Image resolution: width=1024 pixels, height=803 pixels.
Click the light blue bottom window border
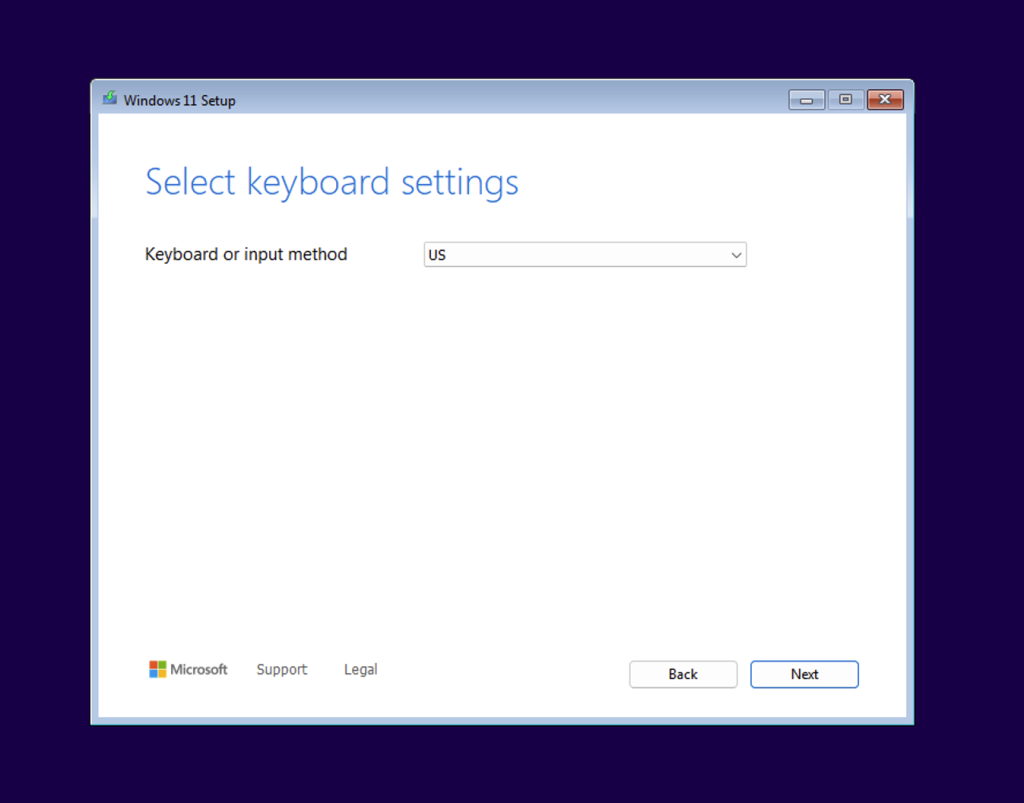coord(500,720)
